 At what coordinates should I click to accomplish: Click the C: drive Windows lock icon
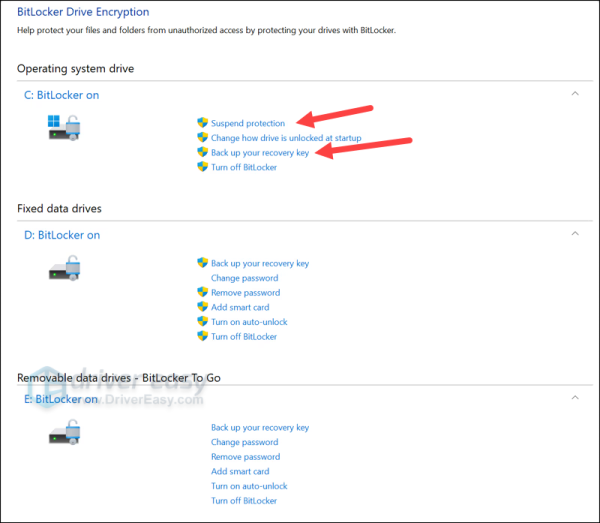(x=64, y=128)
